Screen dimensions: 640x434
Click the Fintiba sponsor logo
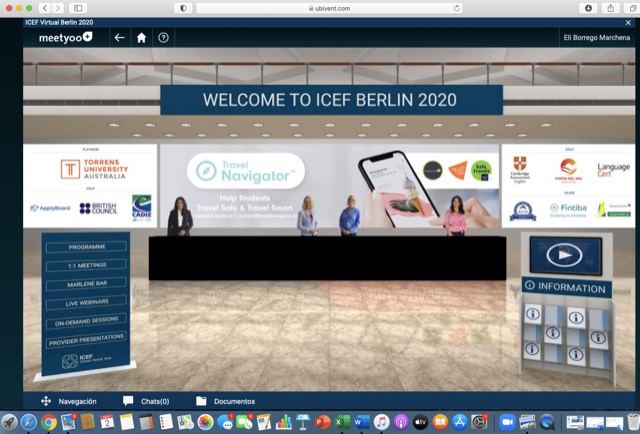coord(568,209)
